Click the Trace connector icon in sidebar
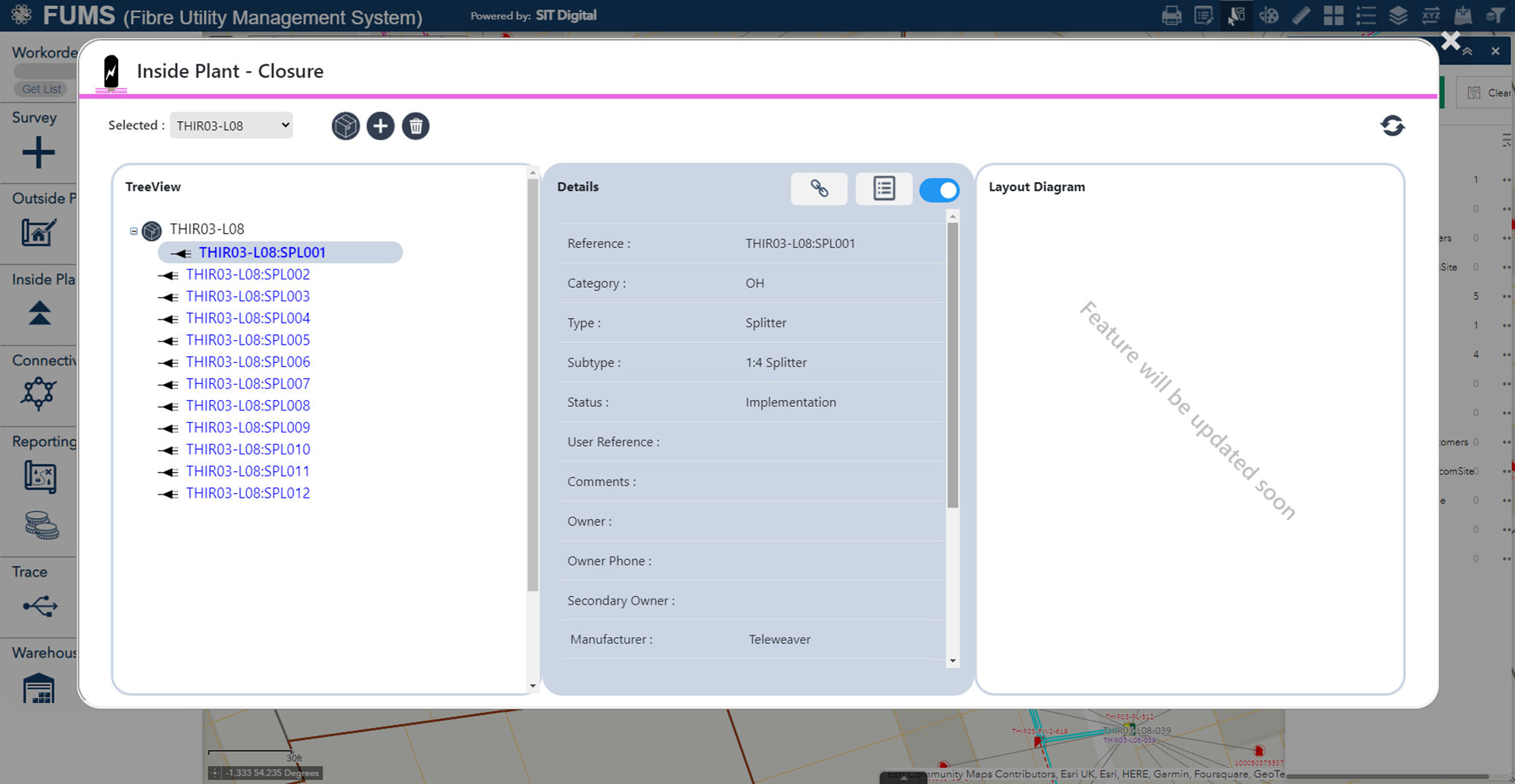This screenshot has width=1515, height=784. 39,606
